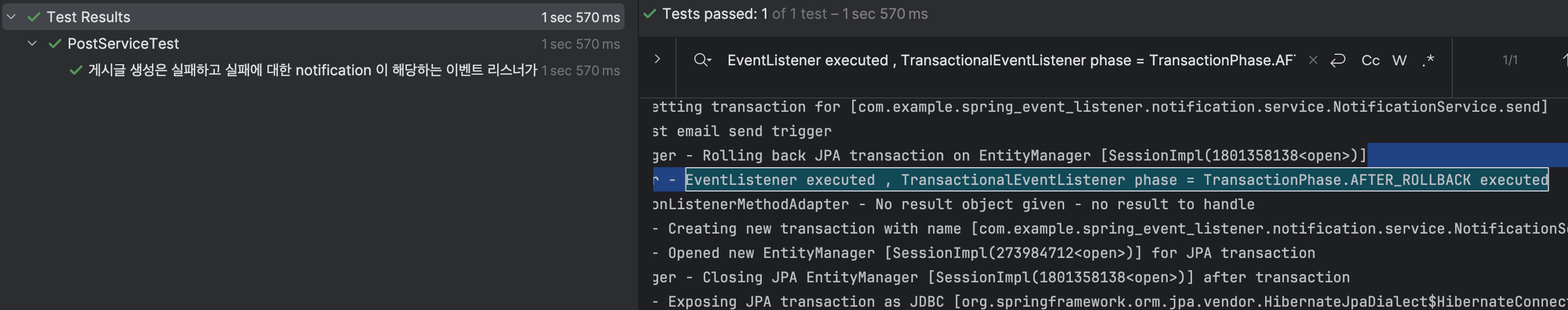Click 'Rolling back JPA transaction' log line
Image resolution: width=1568 pixels, height=310 pixels.
click(1009, 156)
